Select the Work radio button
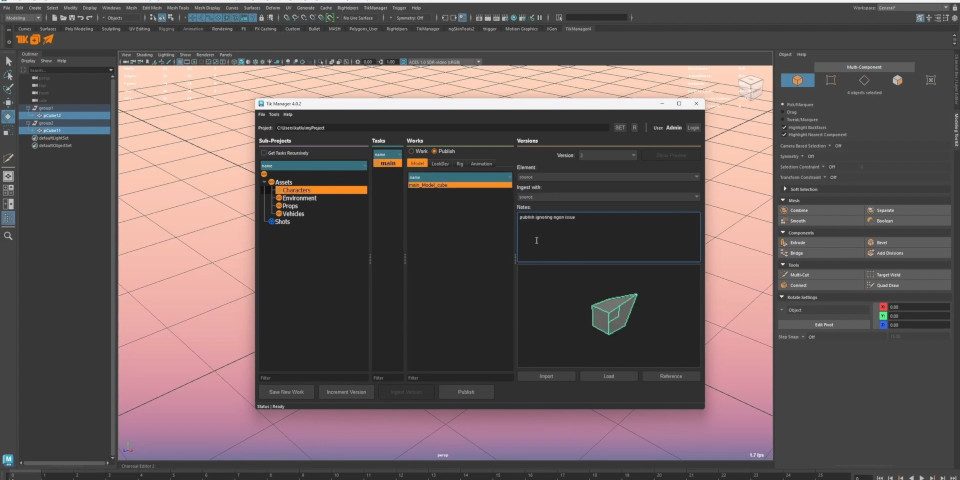The image size is (960, 480). pos(411,151)
